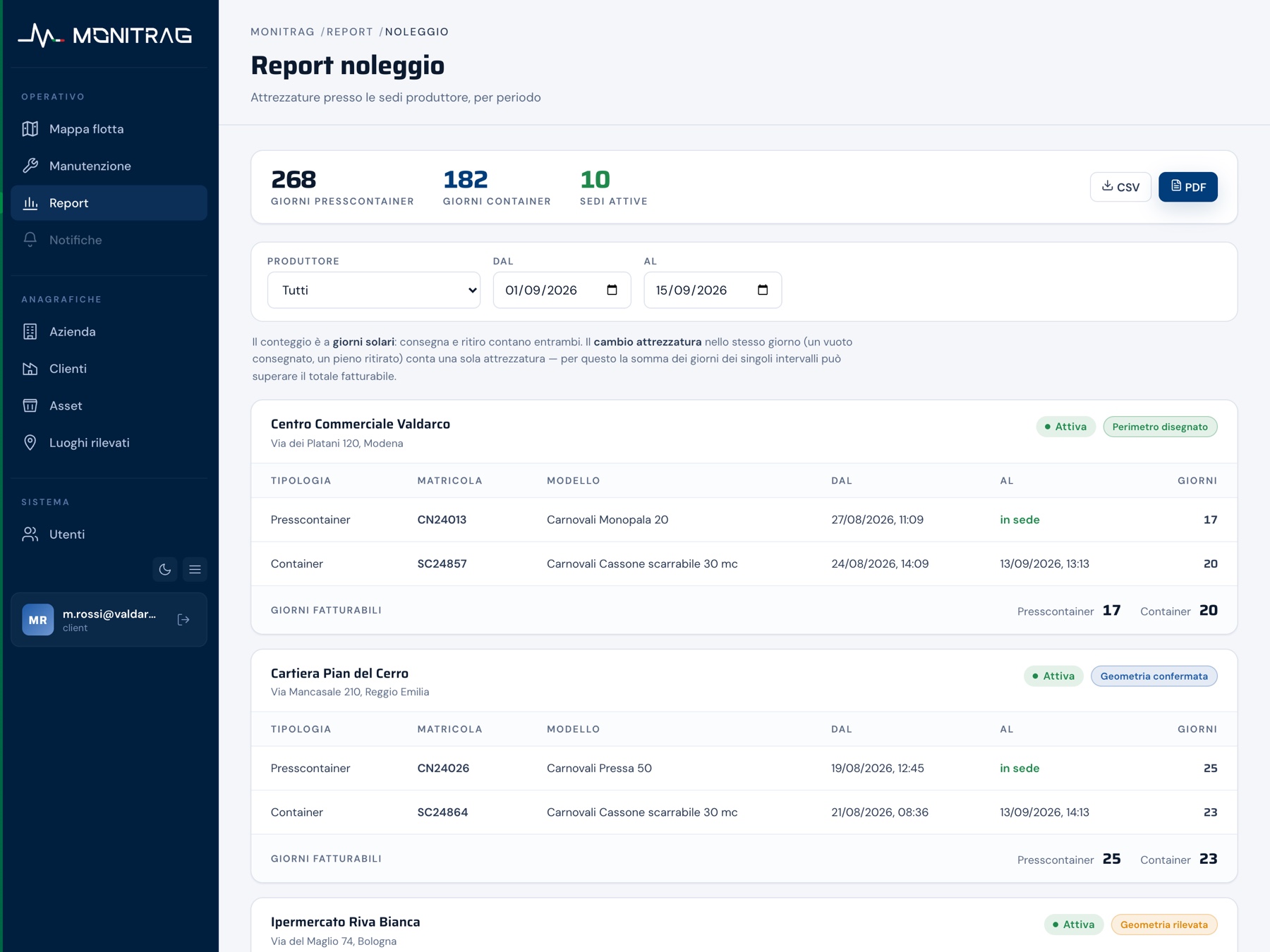Click the Clienti factory icon
Viewport: 1270px width, 952px height.
coord(30,369)
